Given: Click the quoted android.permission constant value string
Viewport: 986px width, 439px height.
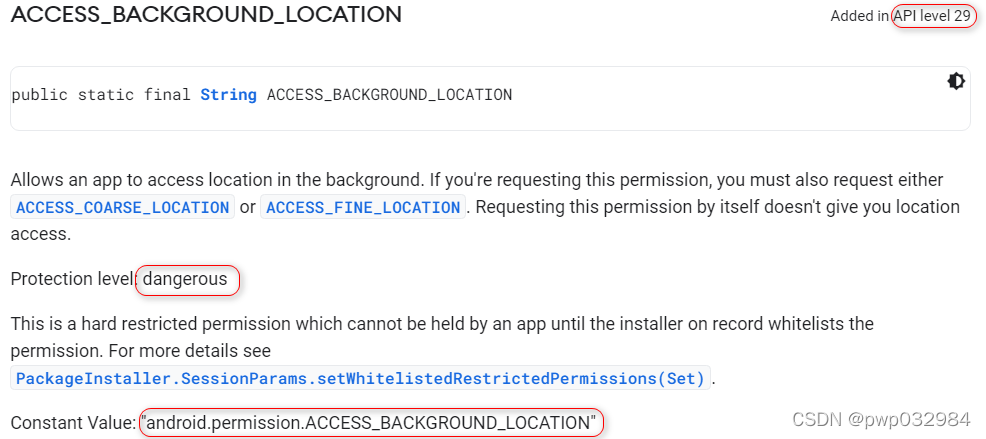Looking at the screenshot, I should pos(368,423).
